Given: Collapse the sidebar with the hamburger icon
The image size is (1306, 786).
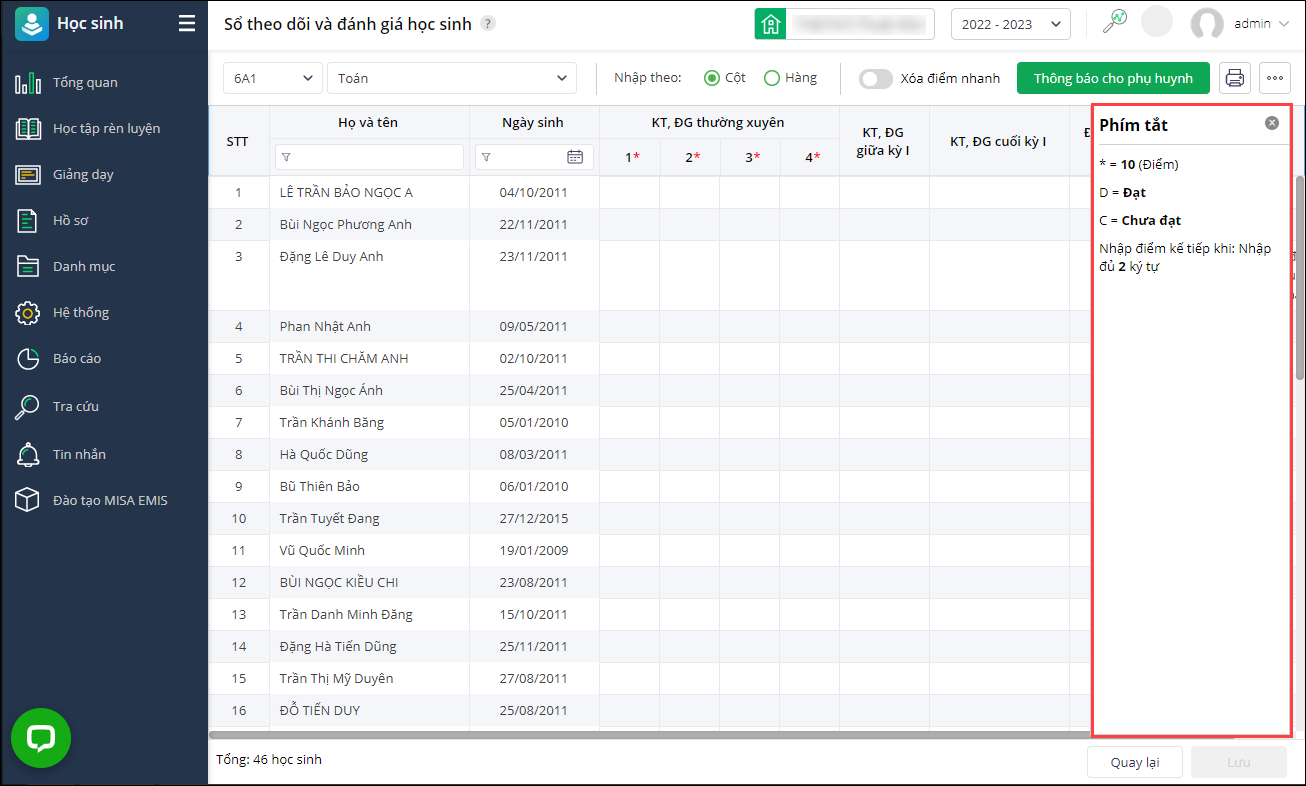Looking at the screenshot, I should (x=187, y=24).
